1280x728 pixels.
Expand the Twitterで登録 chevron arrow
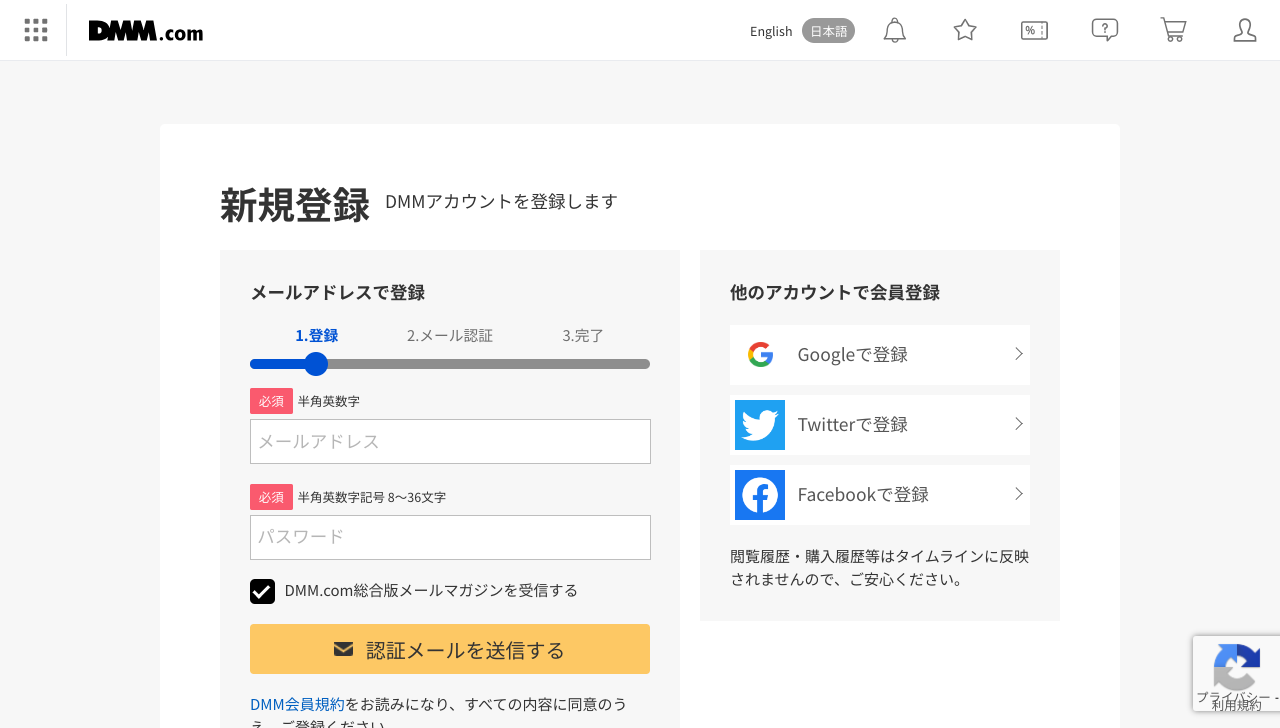(1018, 424)
